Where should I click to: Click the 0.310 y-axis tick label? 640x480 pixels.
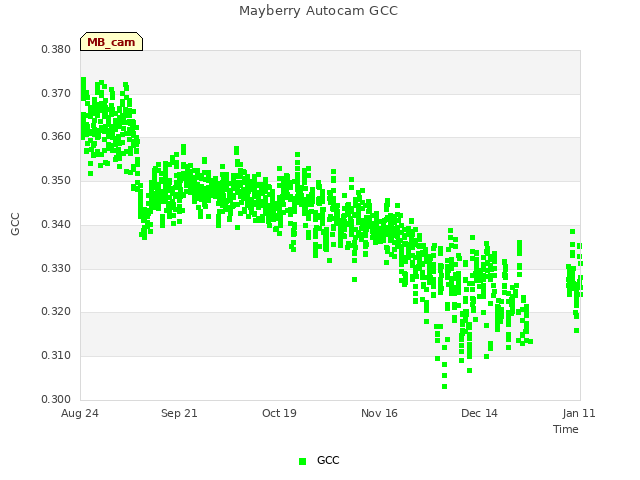(x=56, y=356)
